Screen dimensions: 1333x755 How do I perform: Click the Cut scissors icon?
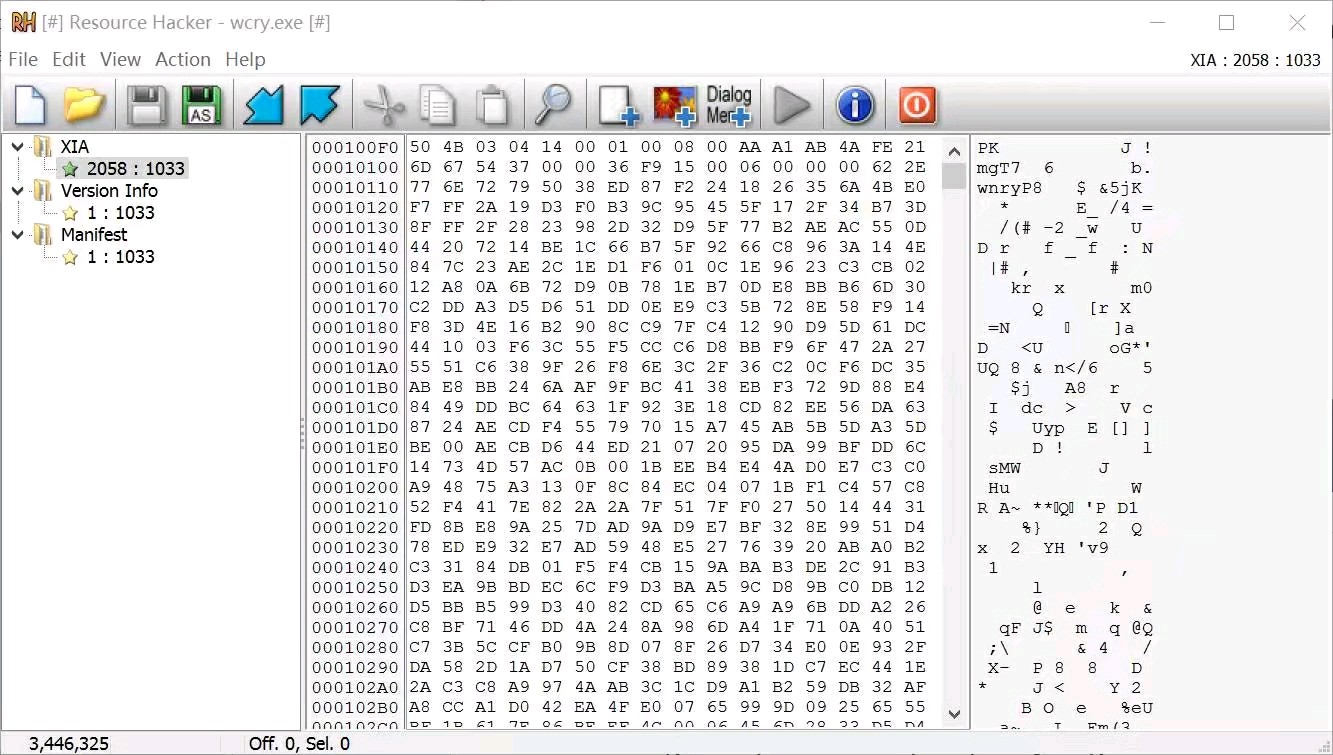(x=384, y=105)
